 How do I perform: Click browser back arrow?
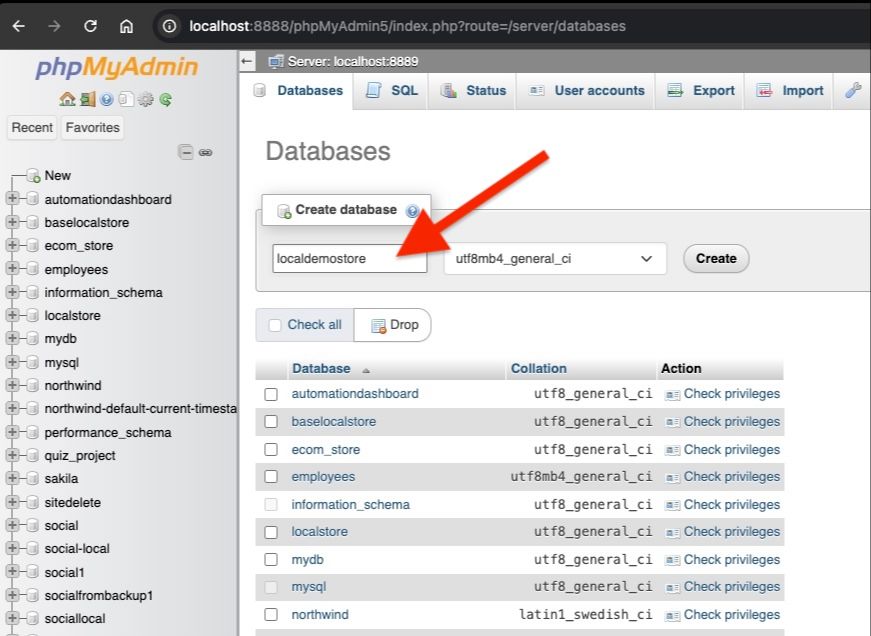tap(18, 26)
